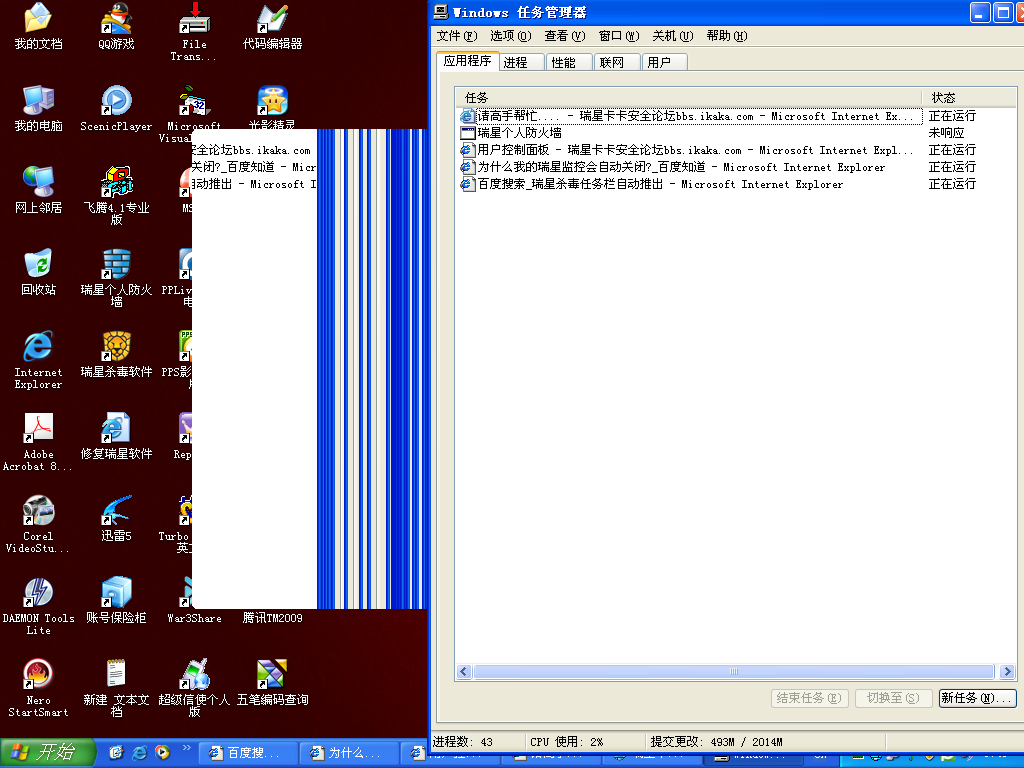This screenshot has width=1024, height=768.
Task: Open the 回收站 recycle bin icon
Action: [38, 272]
